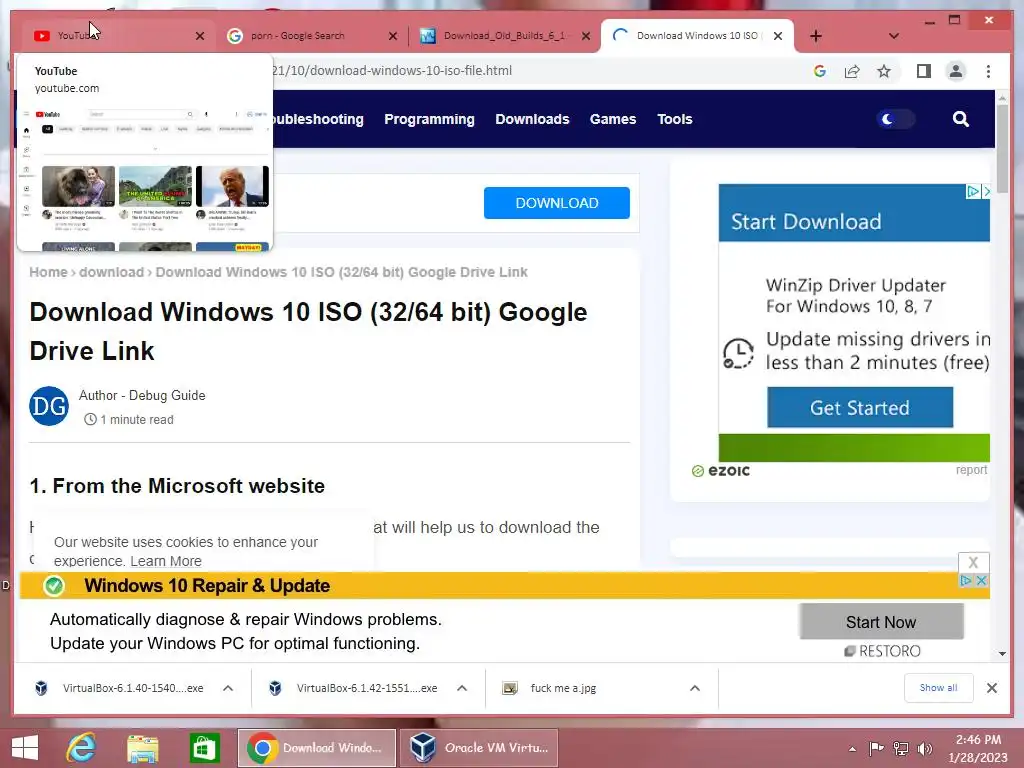Share this page using the share icon
Screen dimensions: 1024x768
852,71
